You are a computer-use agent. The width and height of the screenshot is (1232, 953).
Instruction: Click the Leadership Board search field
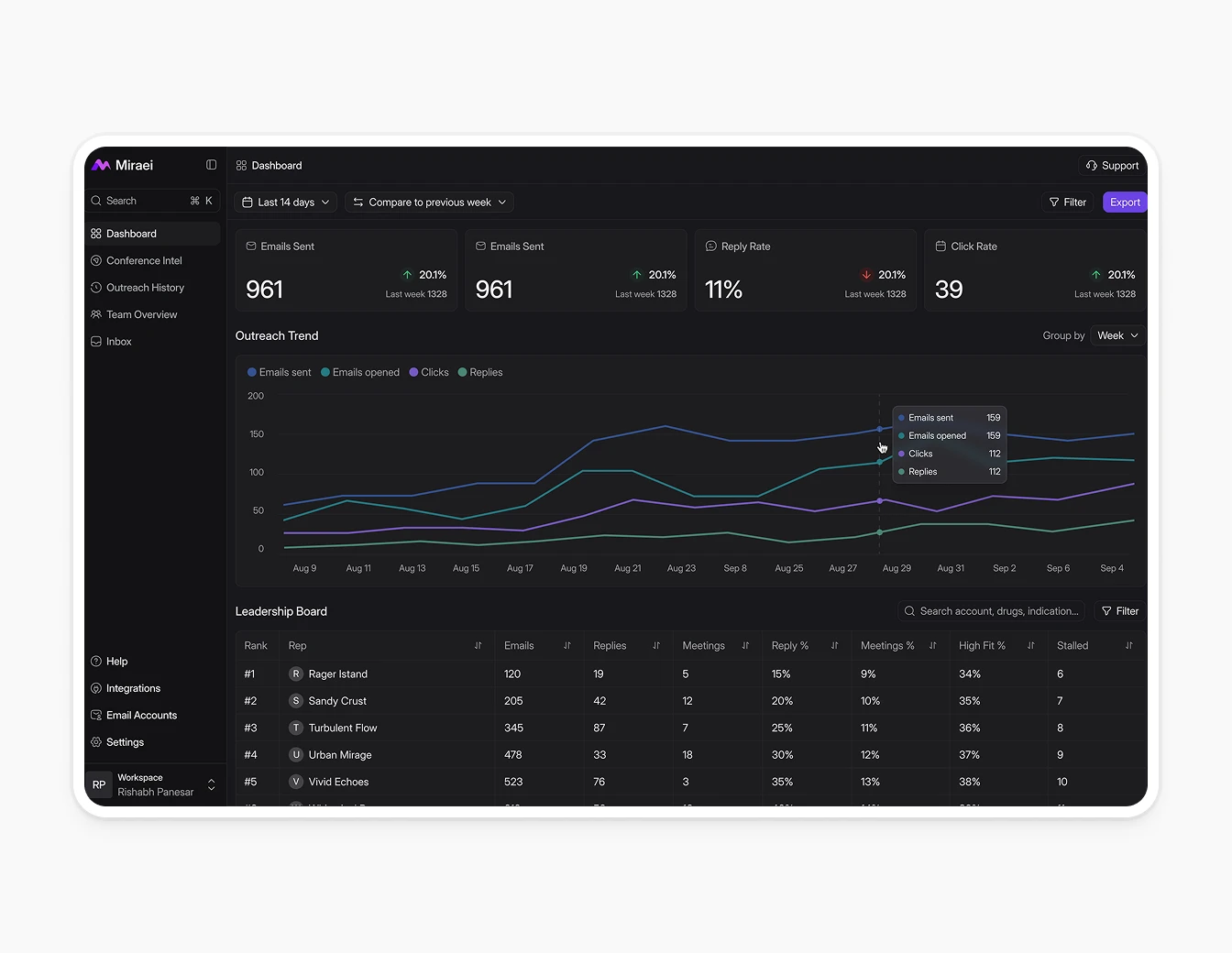point(990,610)
